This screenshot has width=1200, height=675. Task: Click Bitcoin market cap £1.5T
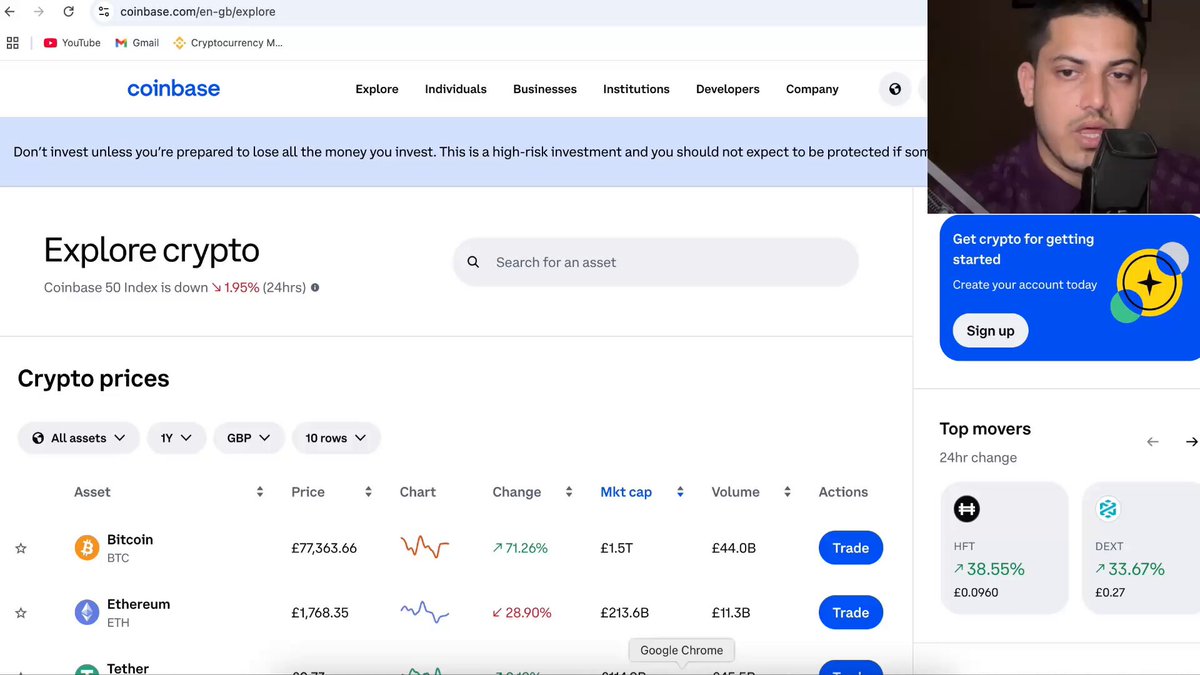[x=616, y=548]
